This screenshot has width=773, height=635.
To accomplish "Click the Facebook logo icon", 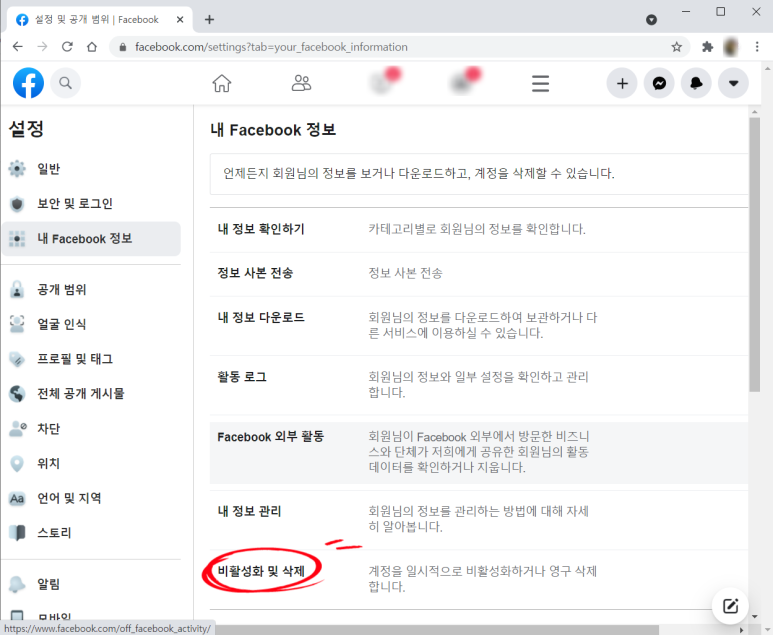I will coord(28,83).
